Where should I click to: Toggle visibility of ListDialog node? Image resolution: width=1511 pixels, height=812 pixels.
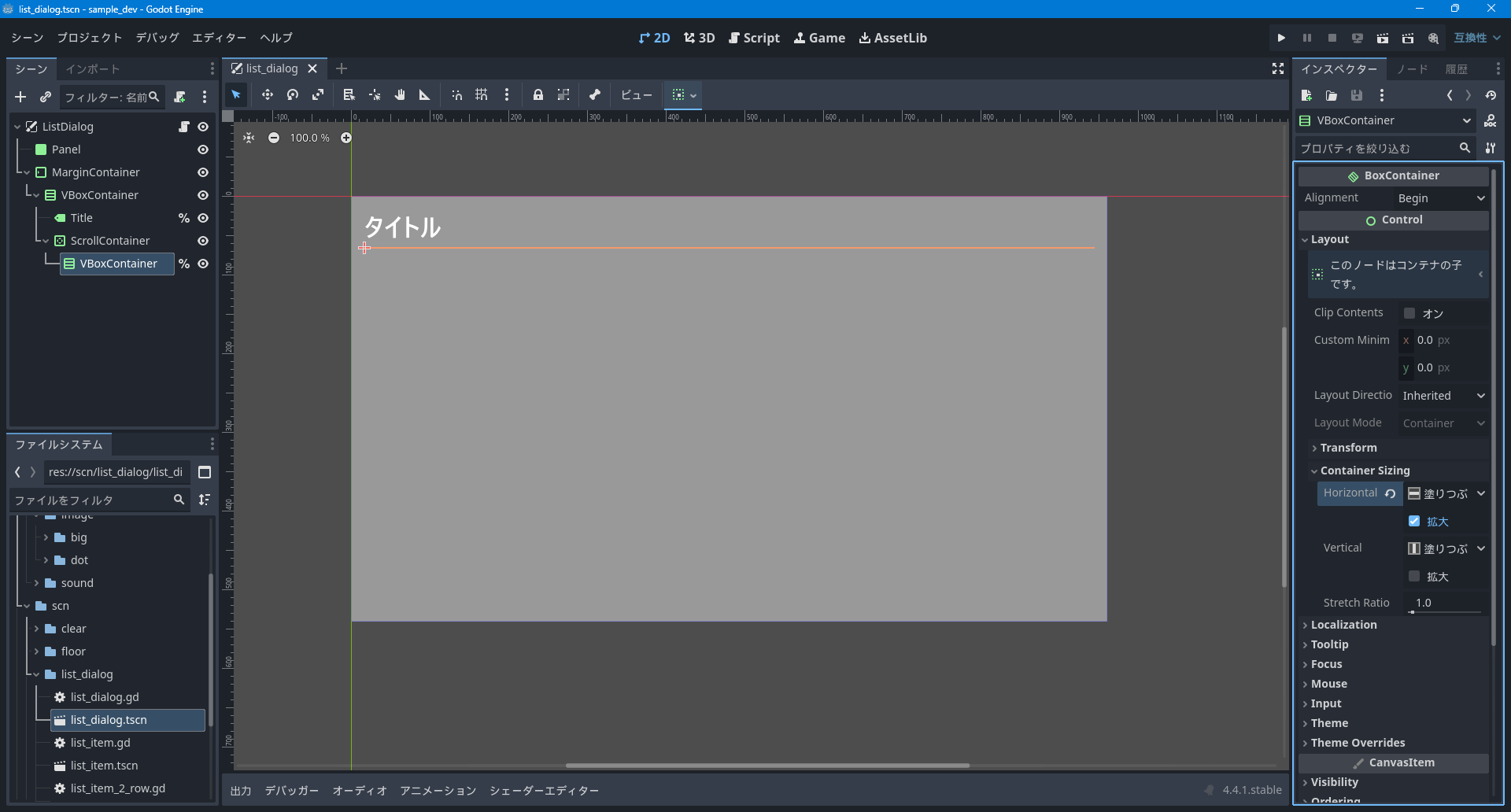[203, 127]
